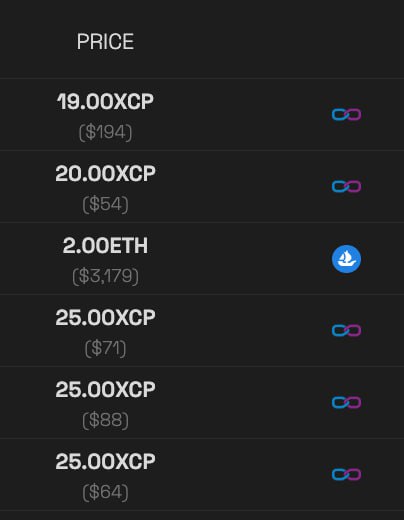This screenshot has height=520, width=404.
Task: Select the 19.00XCP price text
Action: tap(105, 101)
